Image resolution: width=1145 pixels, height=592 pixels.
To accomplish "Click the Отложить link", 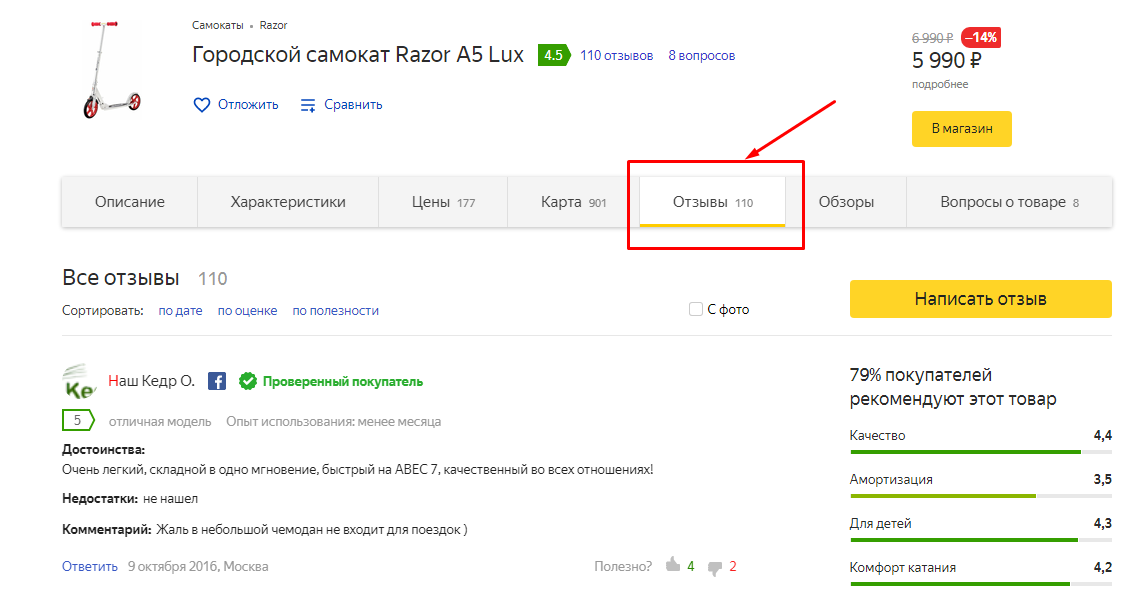I will [x=248, y=105].
